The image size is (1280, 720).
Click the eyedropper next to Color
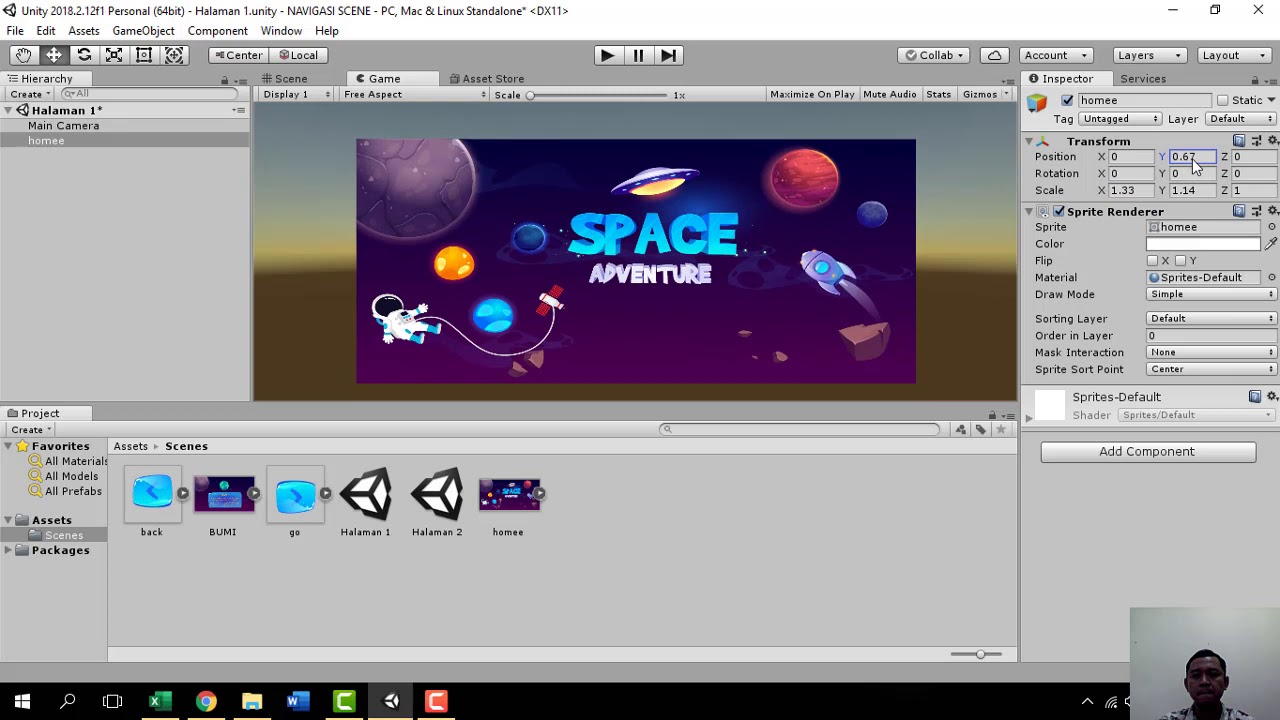click(x=1271, y=244)
